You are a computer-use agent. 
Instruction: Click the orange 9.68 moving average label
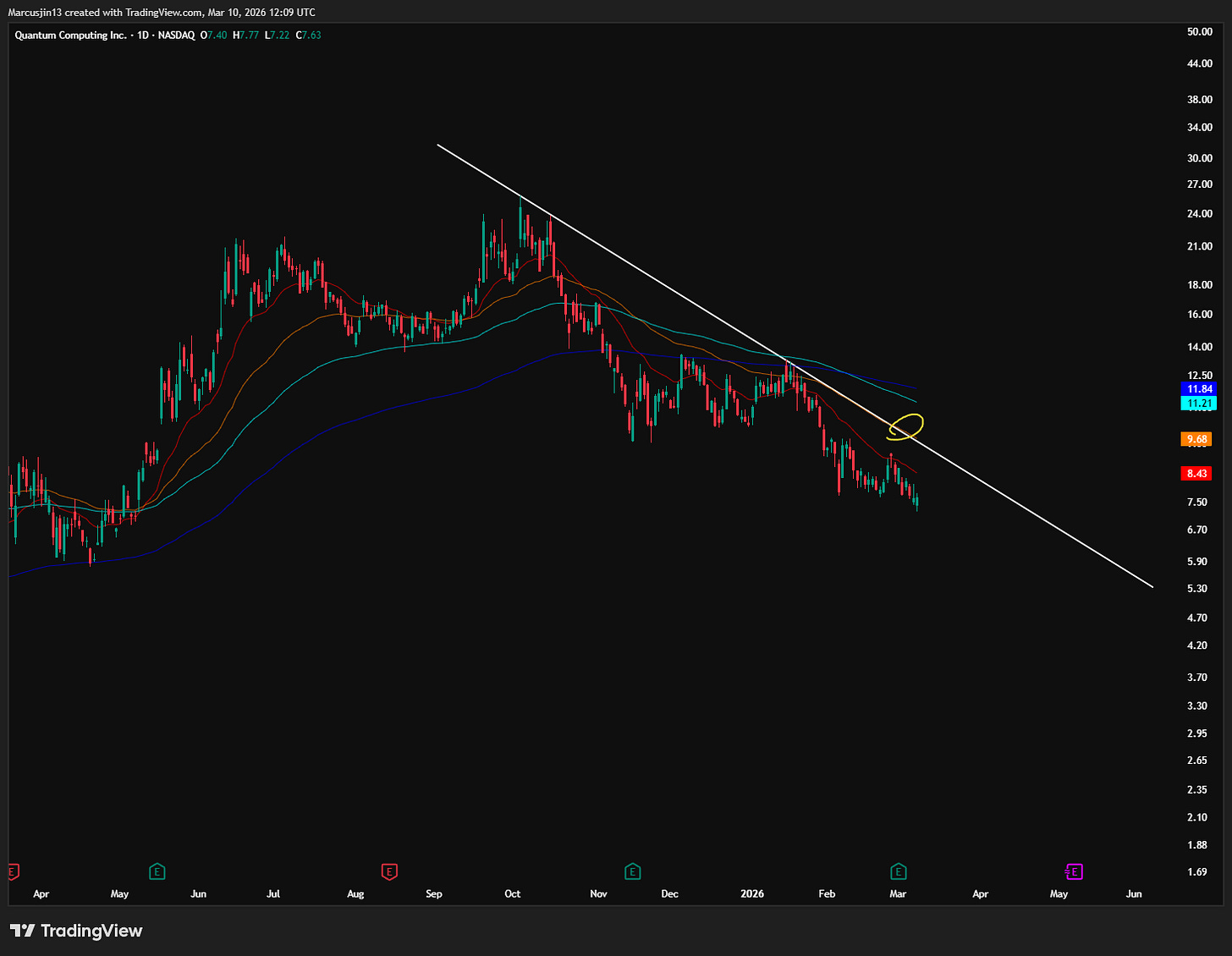(x=1196, y=439)
